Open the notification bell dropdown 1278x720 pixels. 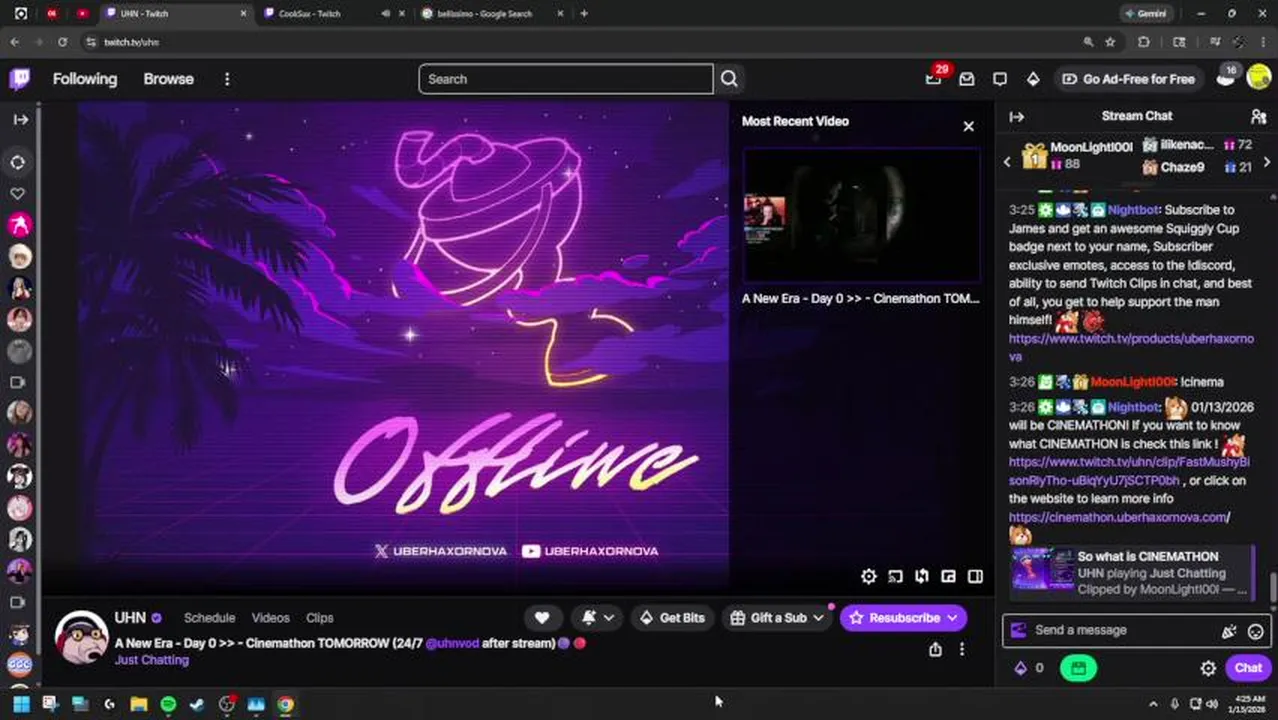(x=597, y=618)
